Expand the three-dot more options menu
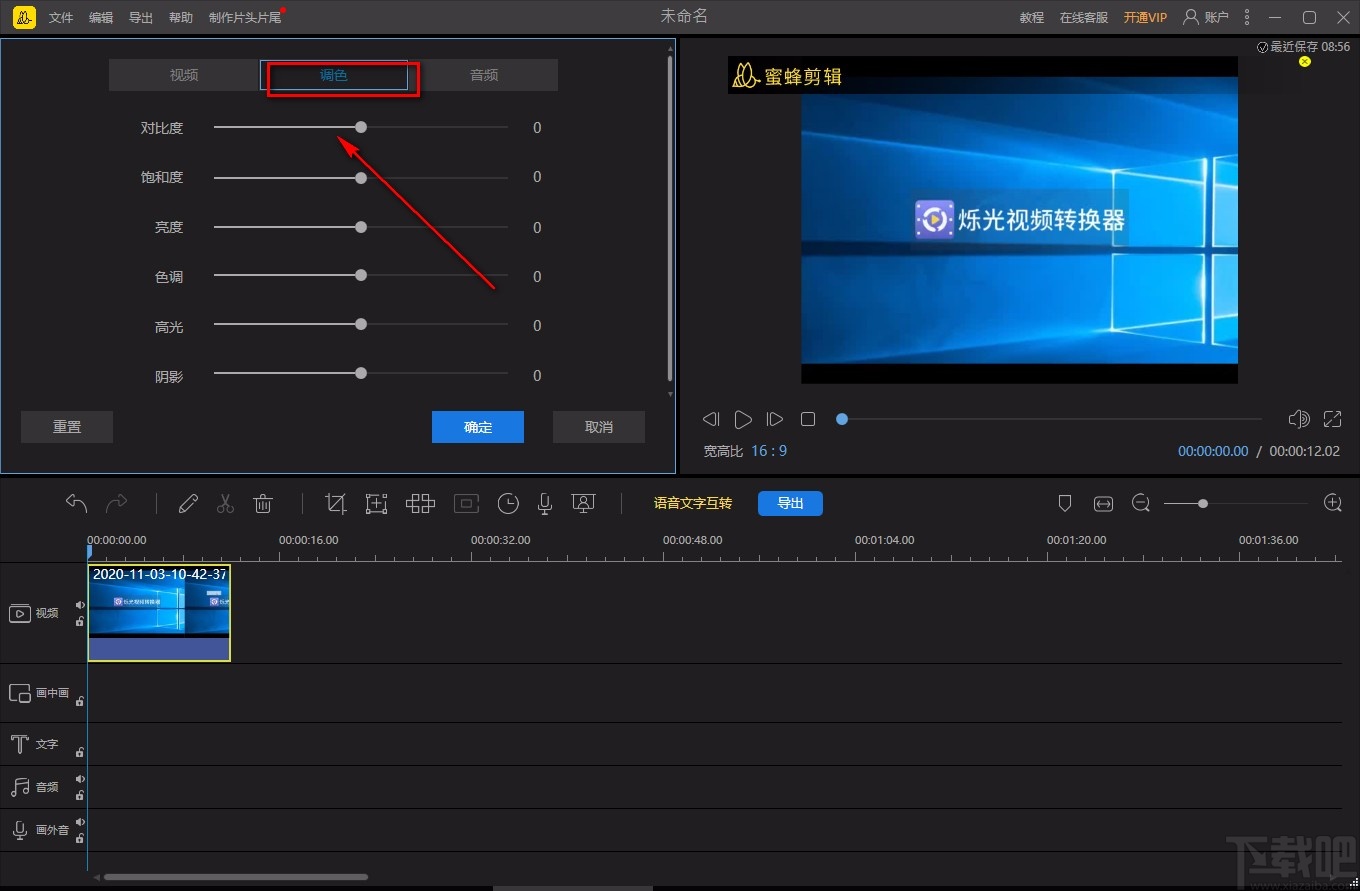This screenshot has height=891, width=1360. click(1247, 17)
